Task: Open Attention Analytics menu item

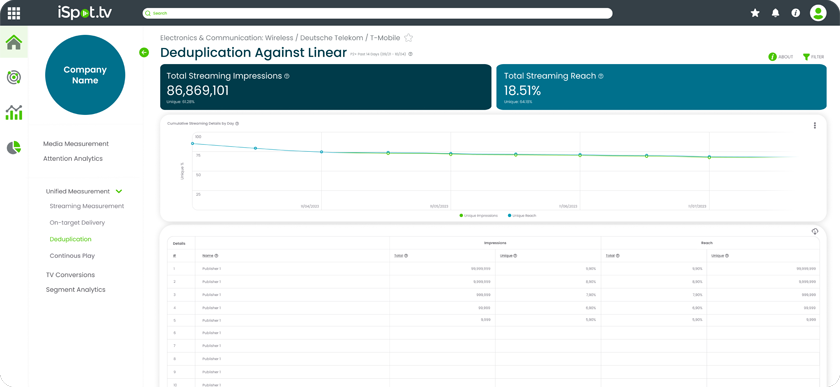Action: [x=72, y=159]
